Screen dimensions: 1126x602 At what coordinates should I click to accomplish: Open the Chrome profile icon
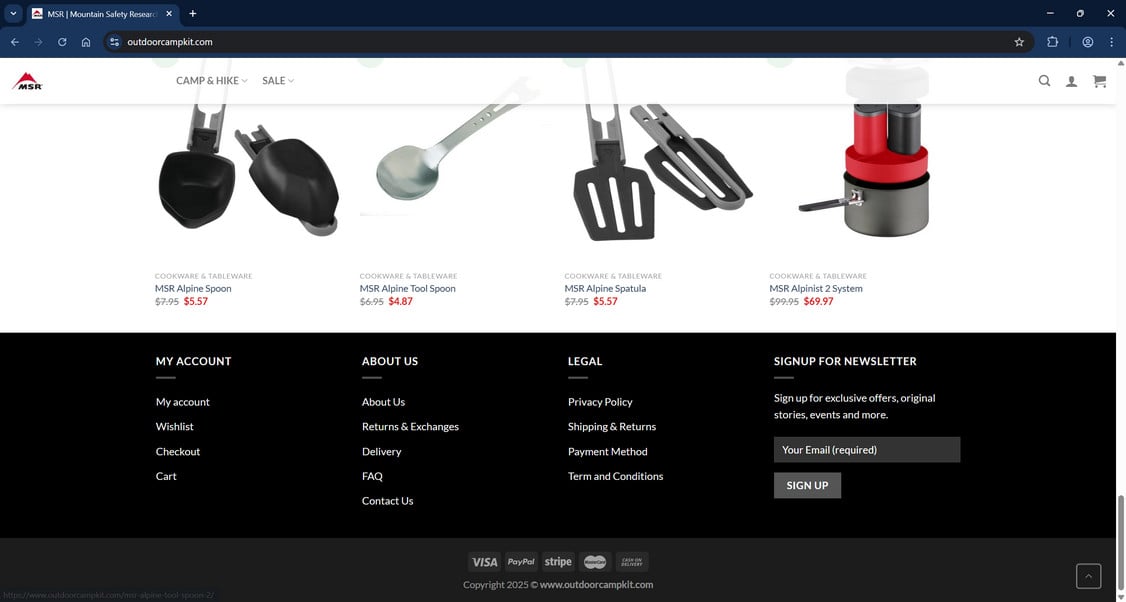click(1088, 42)
